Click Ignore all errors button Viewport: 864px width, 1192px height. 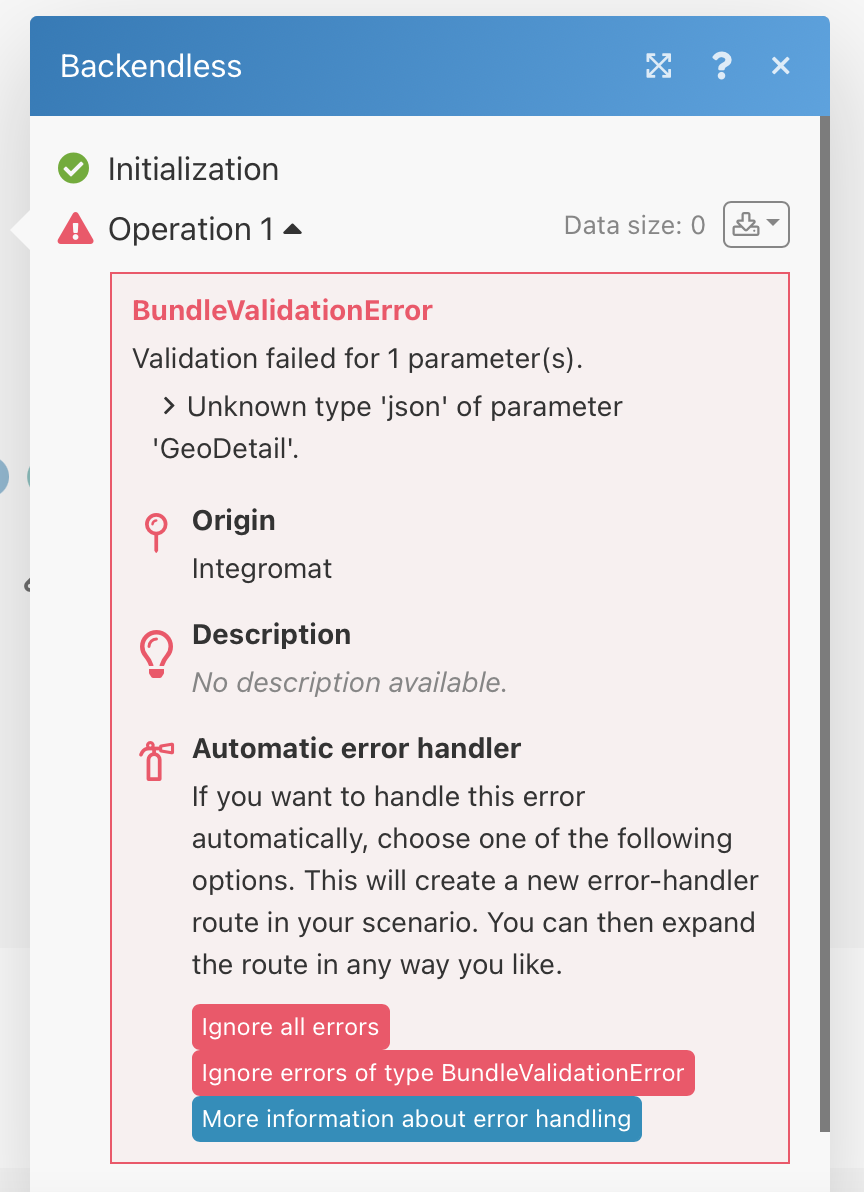point(290,1027)
